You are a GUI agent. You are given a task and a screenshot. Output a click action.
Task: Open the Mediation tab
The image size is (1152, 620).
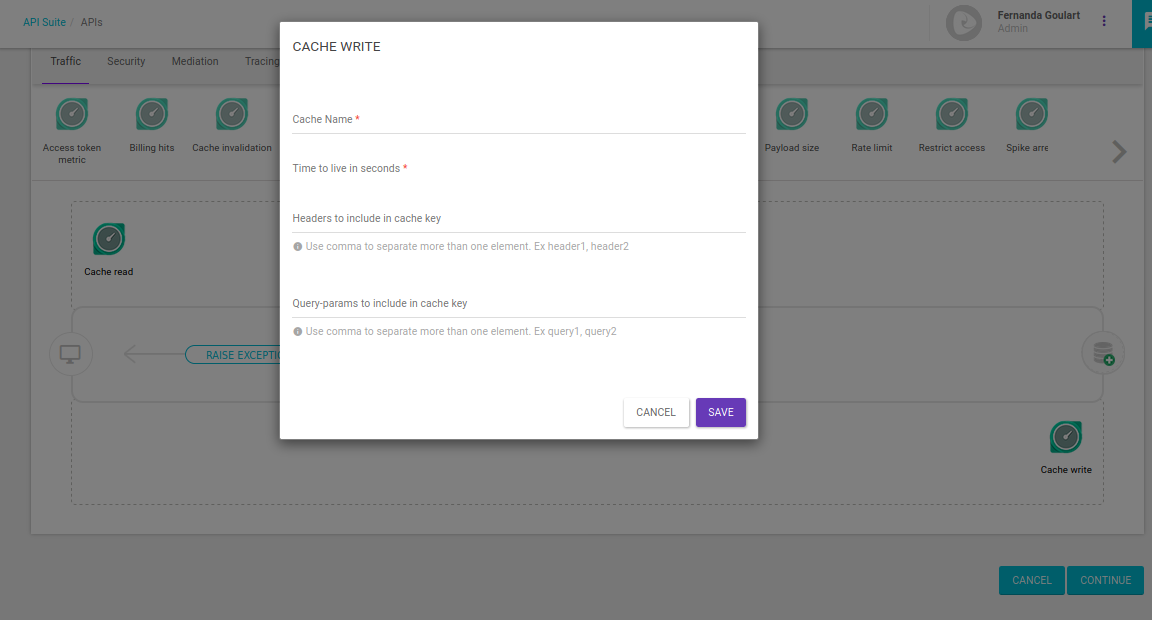pyautogui.click(x=195, y=62)
